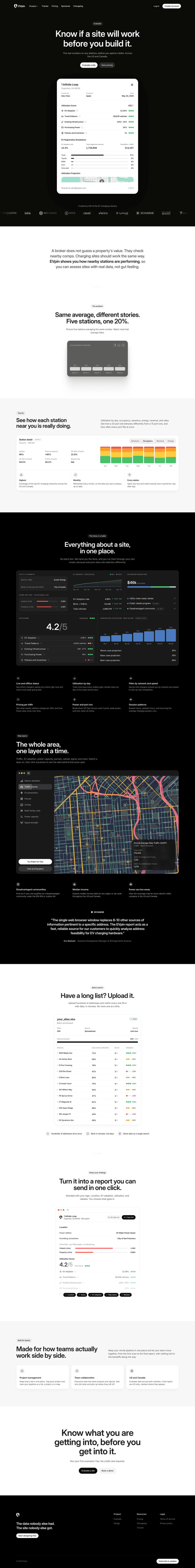Click the Book a demo button

pyautogui.click(x=108, y=1471)
